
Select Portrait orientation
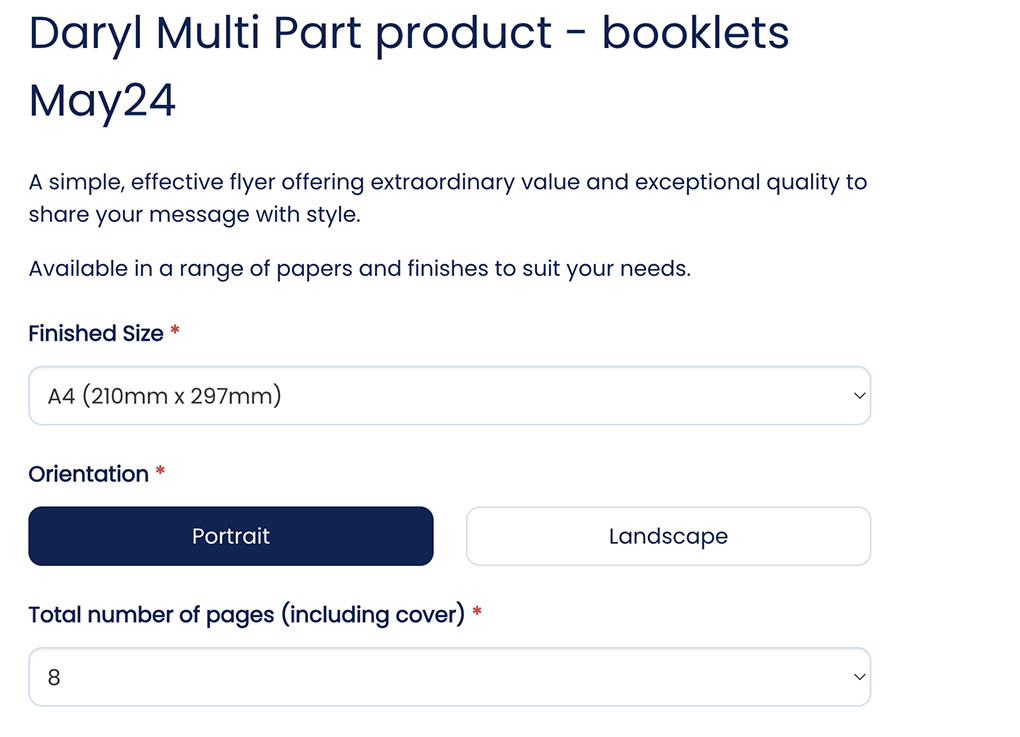click(x=231, y=536)
